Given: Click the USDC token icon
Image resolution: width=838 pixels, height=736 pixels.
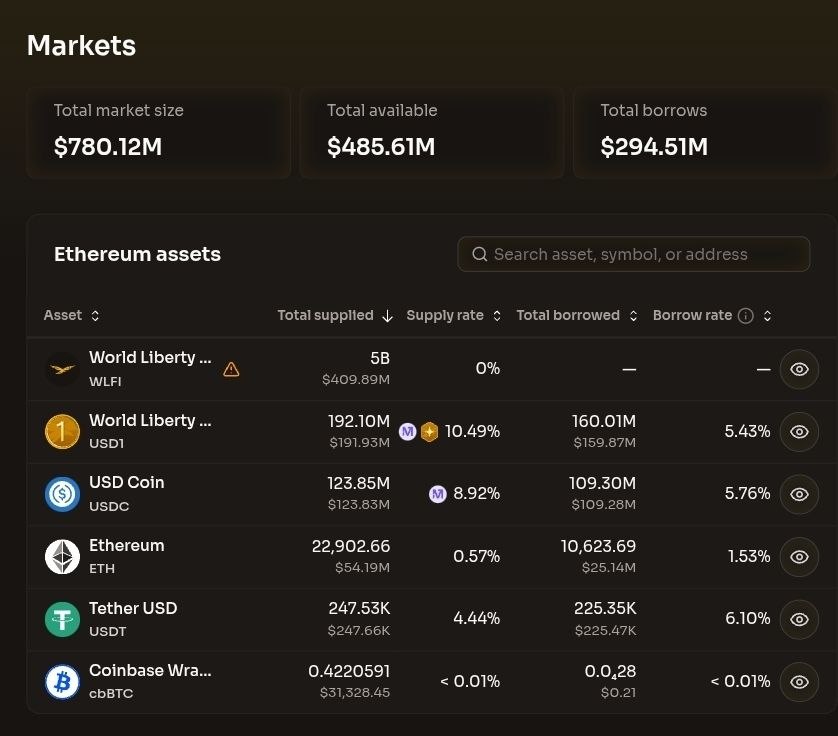Looking at the screenshot, I should (62, 494).
